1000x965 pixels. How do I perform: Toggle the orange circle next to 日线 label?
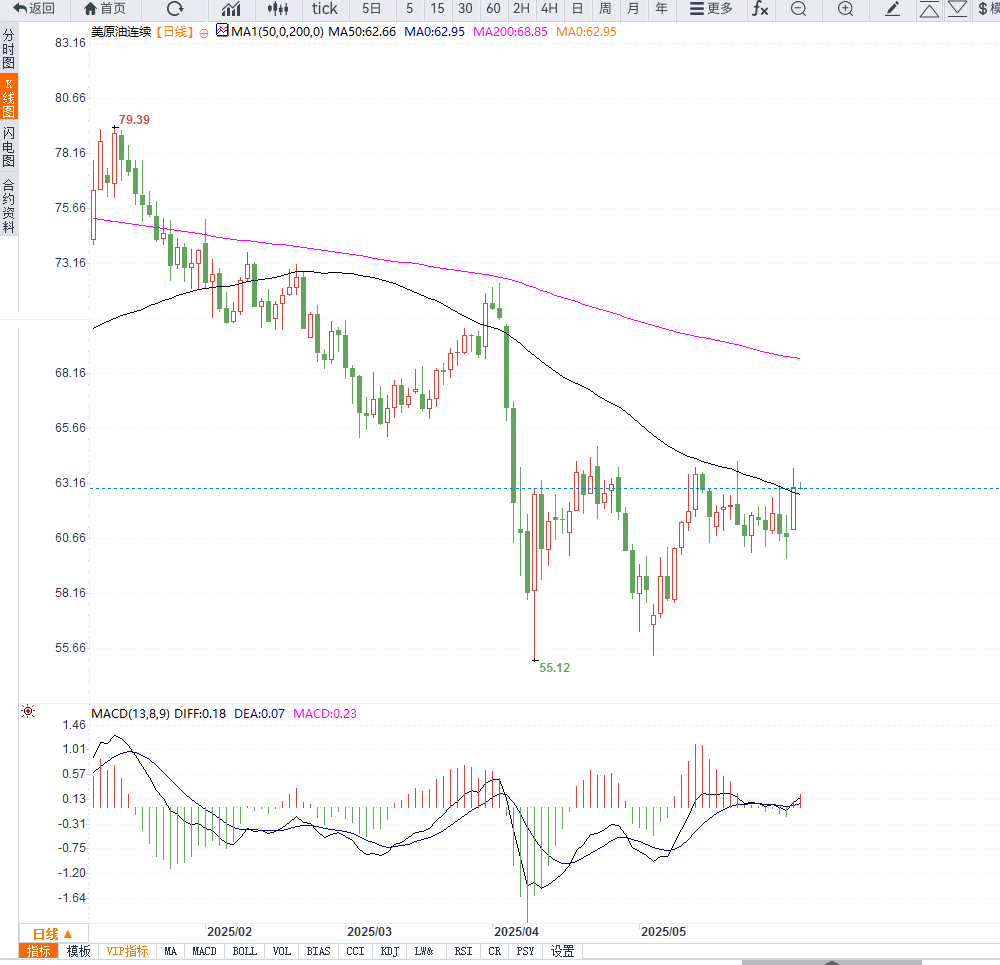(x=204, y=32)
